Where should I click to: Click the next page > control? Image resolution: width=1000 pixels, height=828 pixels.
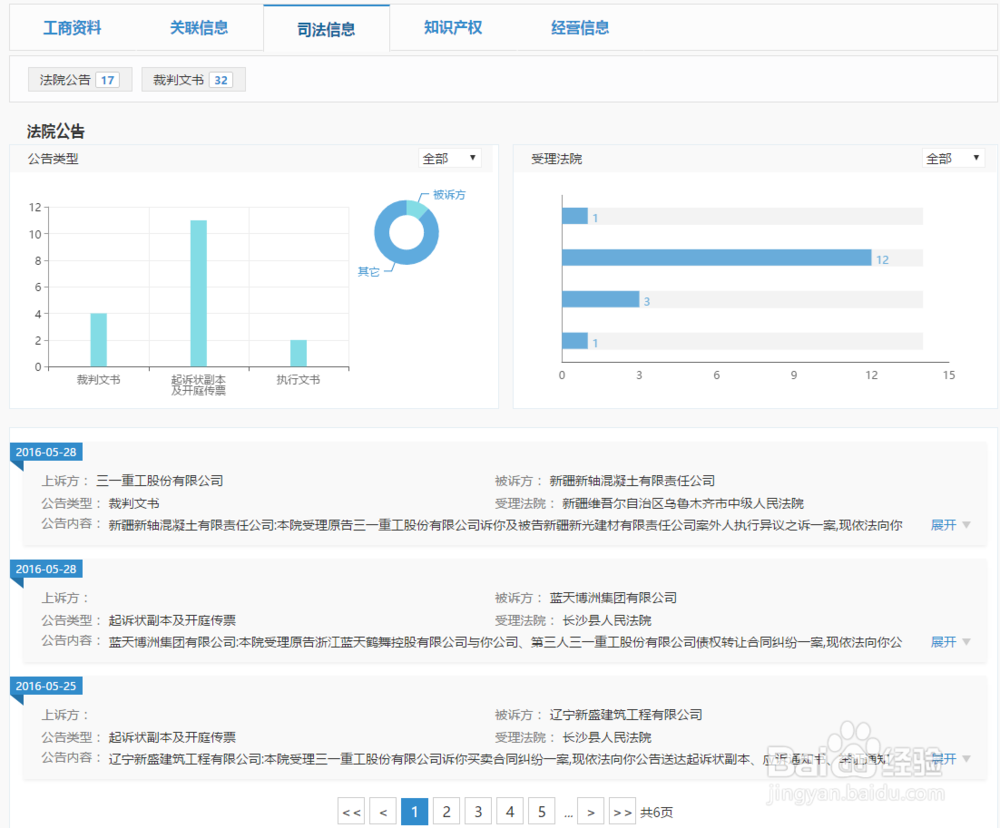click(x=591, y=811)
